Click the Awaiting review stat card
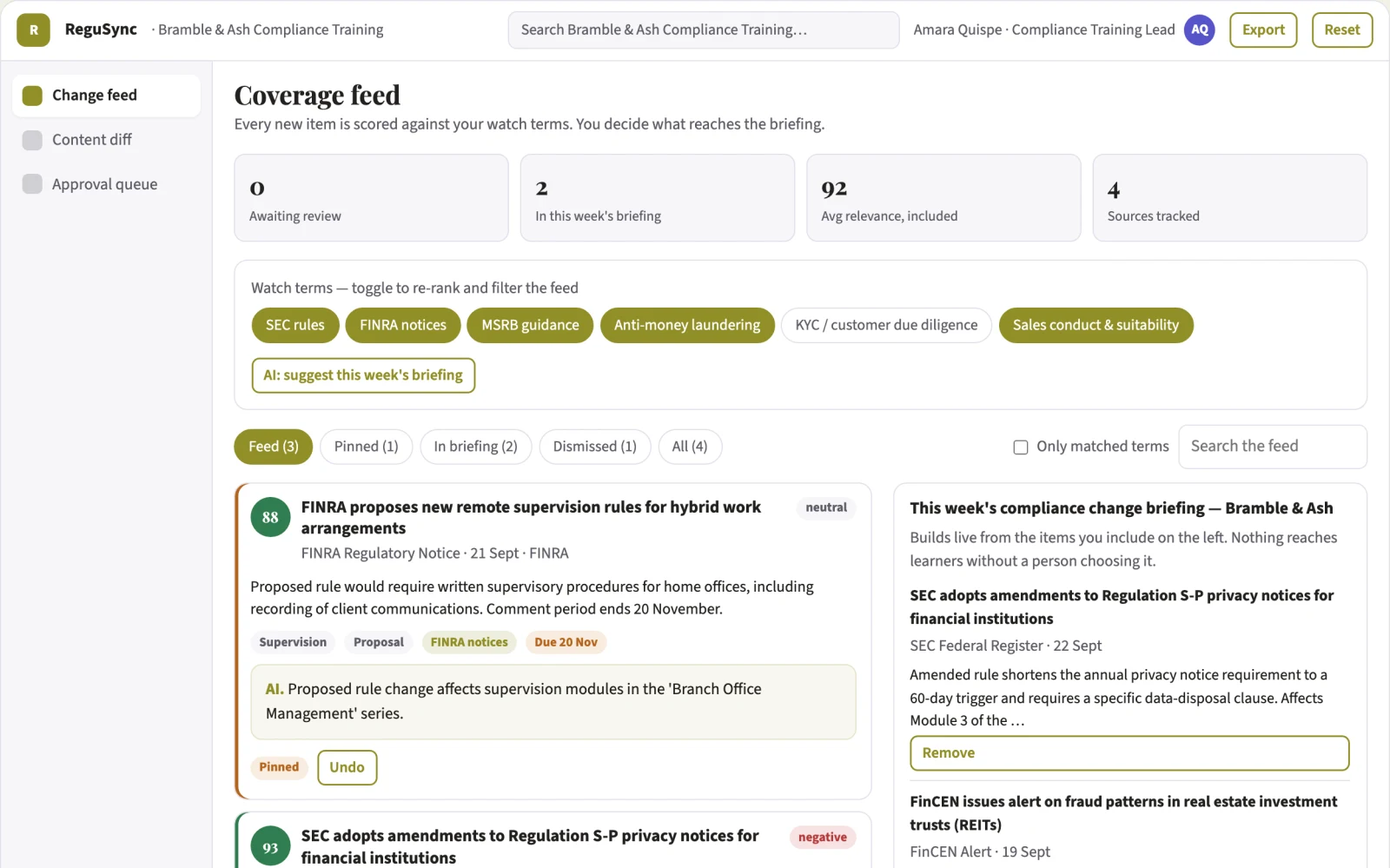Image resolution: width=1390 pixels, height=868 pixels. pyautogui.click(x=371, y=198)
